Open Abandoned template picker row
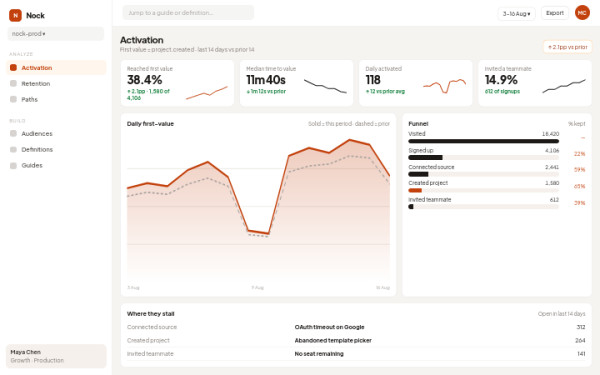Image resolution: width=600 pixels, height=375 pixels. (356, 341)
